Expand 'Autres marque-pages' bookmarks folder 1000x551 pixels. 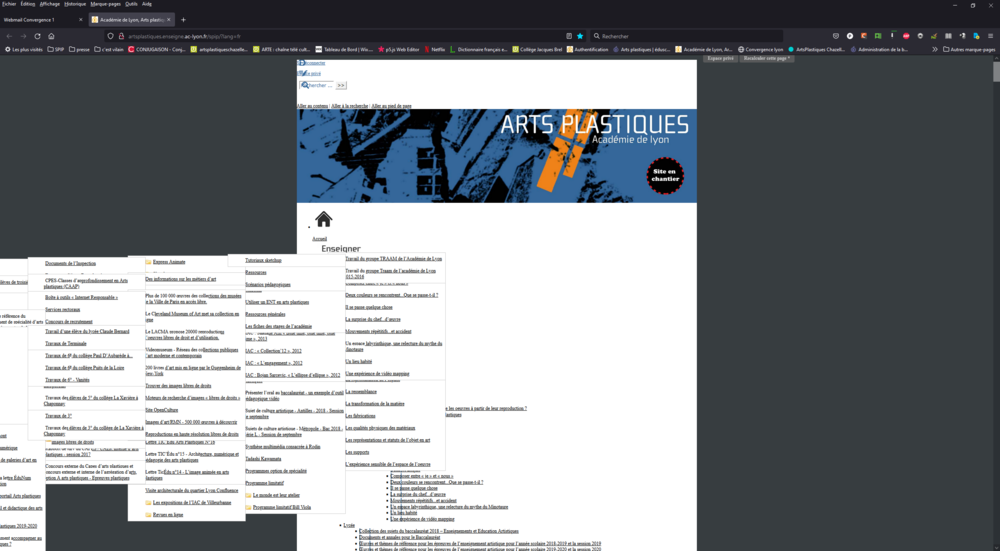(x=969, y=49)
